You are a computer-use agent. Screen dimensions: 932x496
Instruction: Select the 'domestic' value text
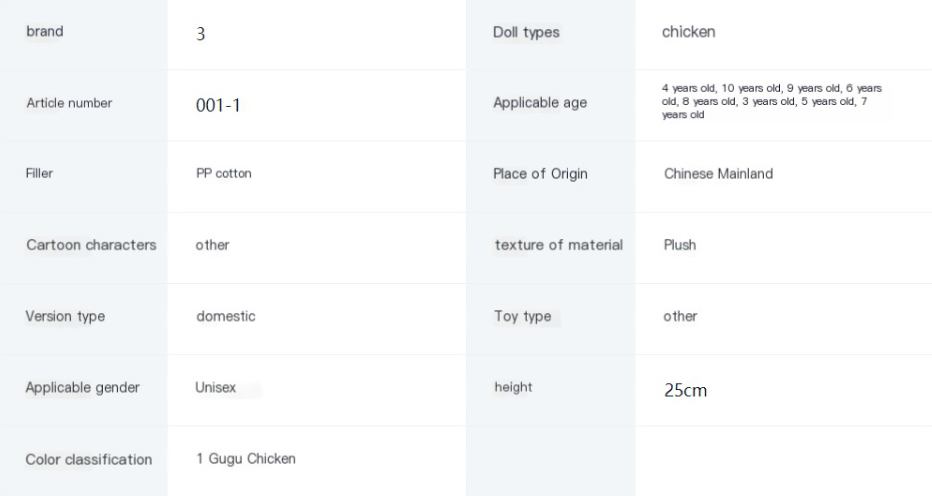tap(226, 317)
